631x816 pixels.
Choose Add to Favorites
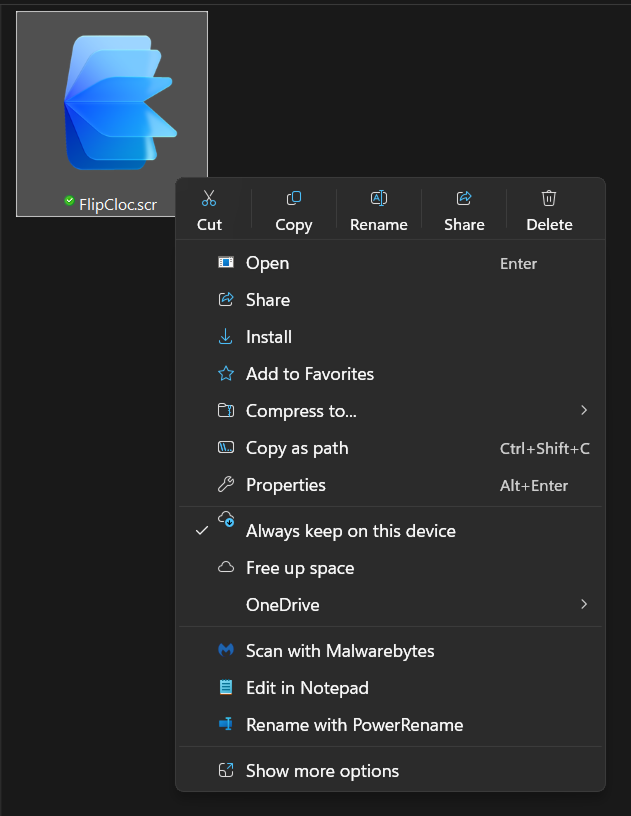(x=390, y=374)
